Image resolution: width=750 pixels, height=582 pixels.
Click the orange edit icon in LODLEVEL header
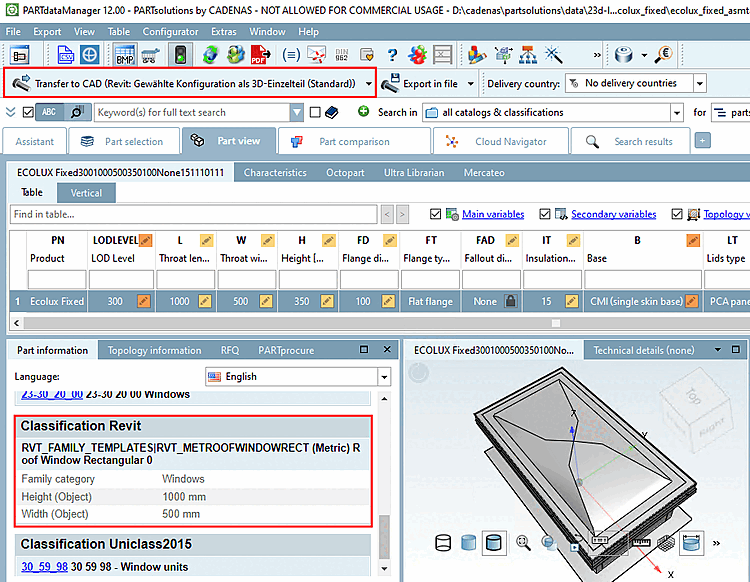[146, 240]
